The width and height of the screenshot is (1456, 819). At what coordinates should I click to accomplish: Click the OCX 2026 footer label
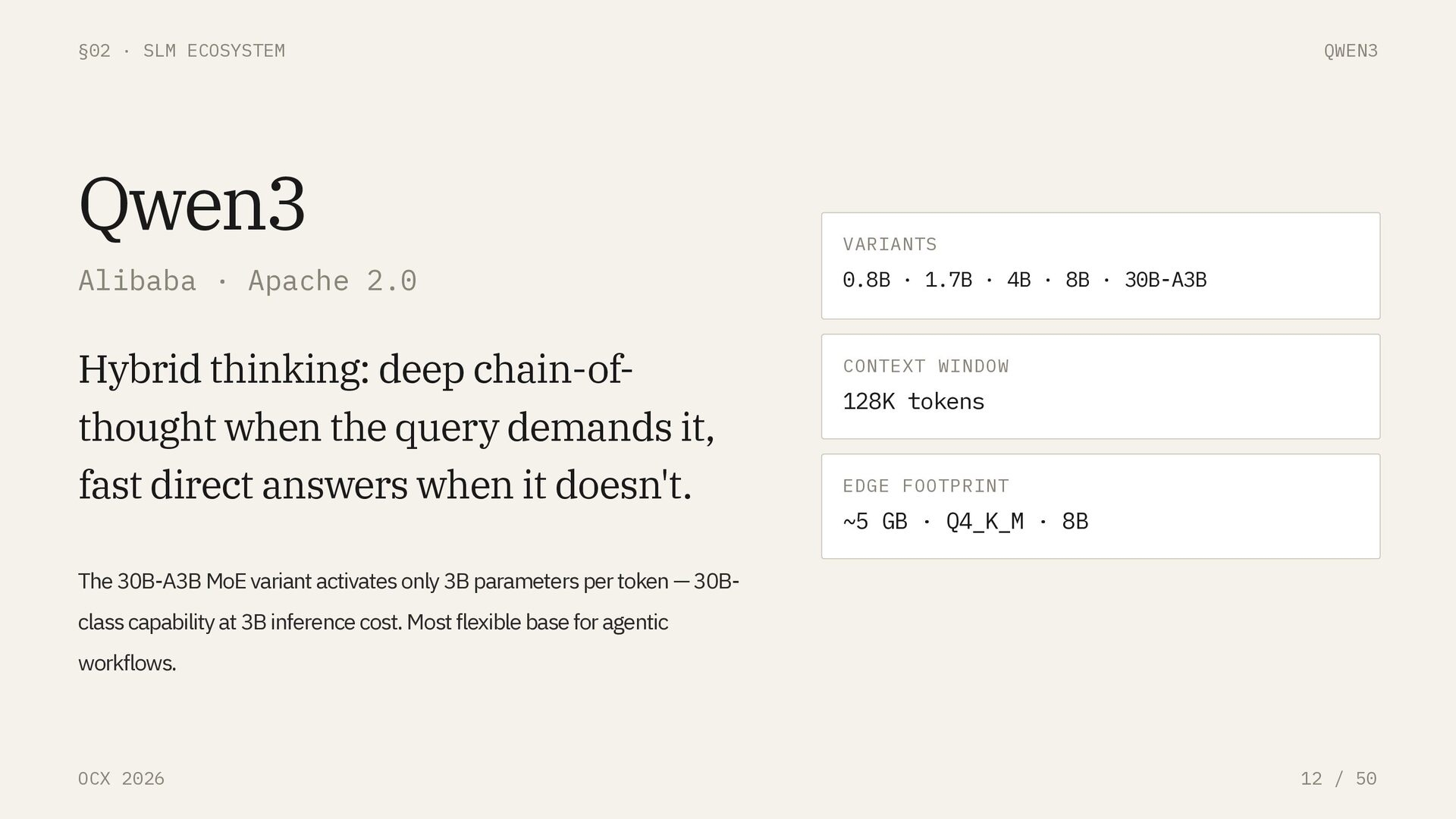pyautogui.click(x=121, y=779)
